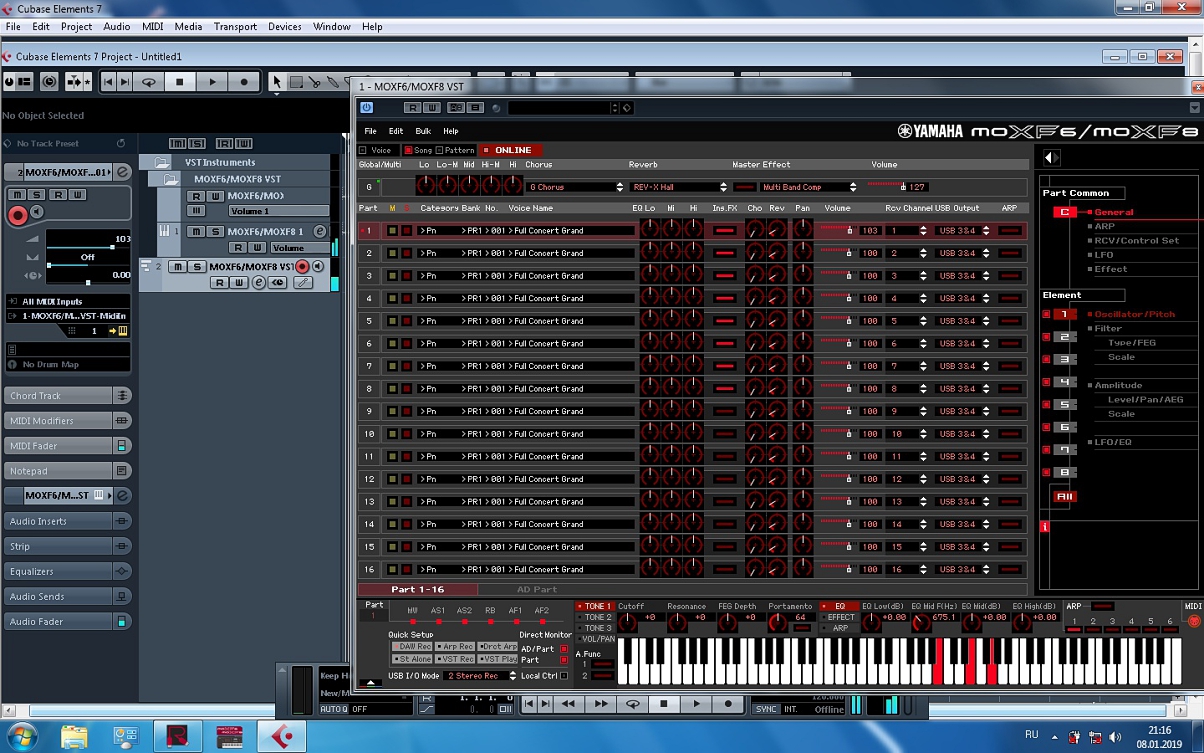Expand the Chord Track inspector section
This screenshot has height=753, width=1204.
[x=67, y=396]
